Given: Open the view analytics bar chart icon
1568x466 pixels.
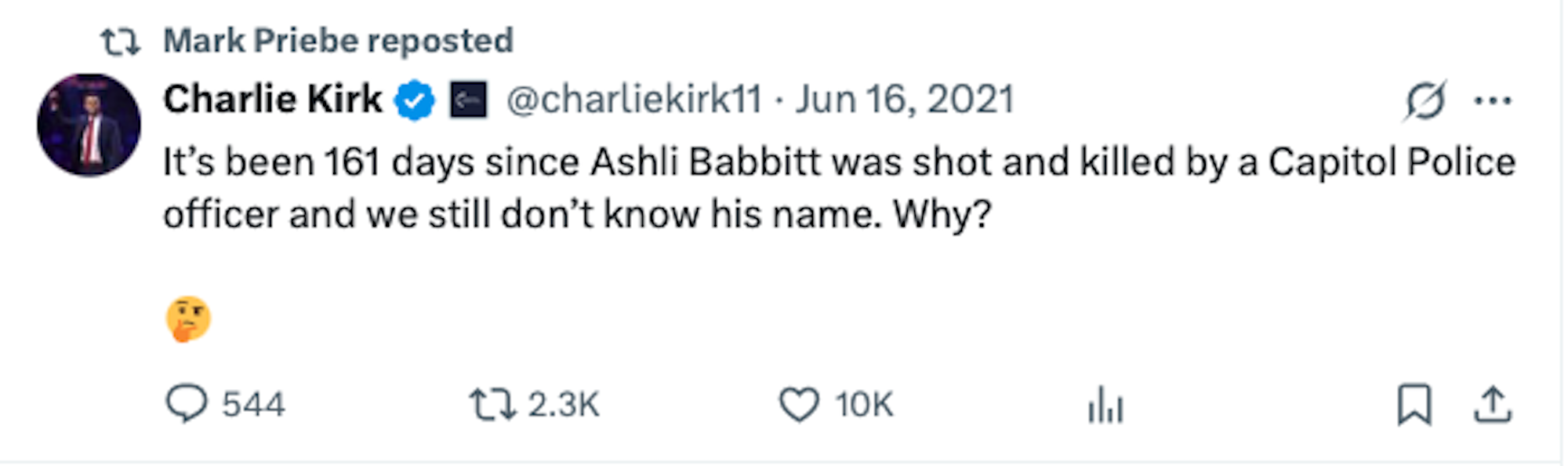Looking at the screenshot, I should click(1105, 405).
